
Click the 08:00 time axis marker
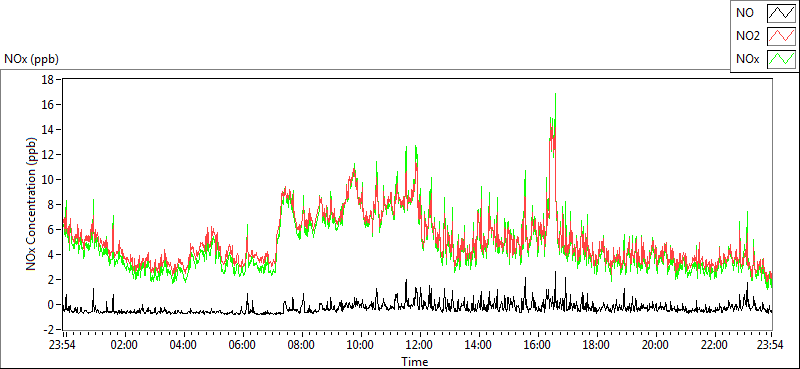301,345
